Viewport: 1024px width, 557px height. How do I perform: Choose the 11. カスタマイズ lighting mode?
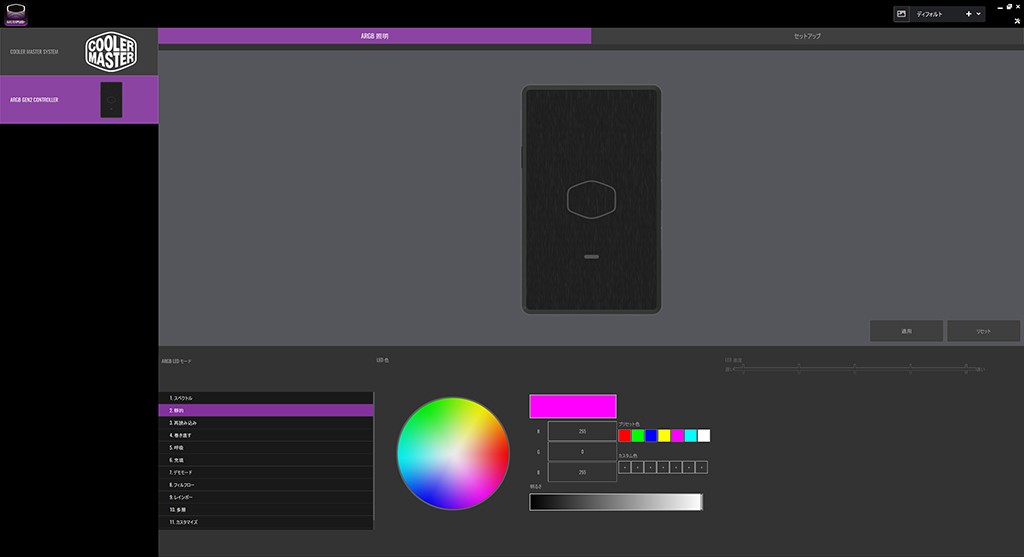(x=266, y=522)
